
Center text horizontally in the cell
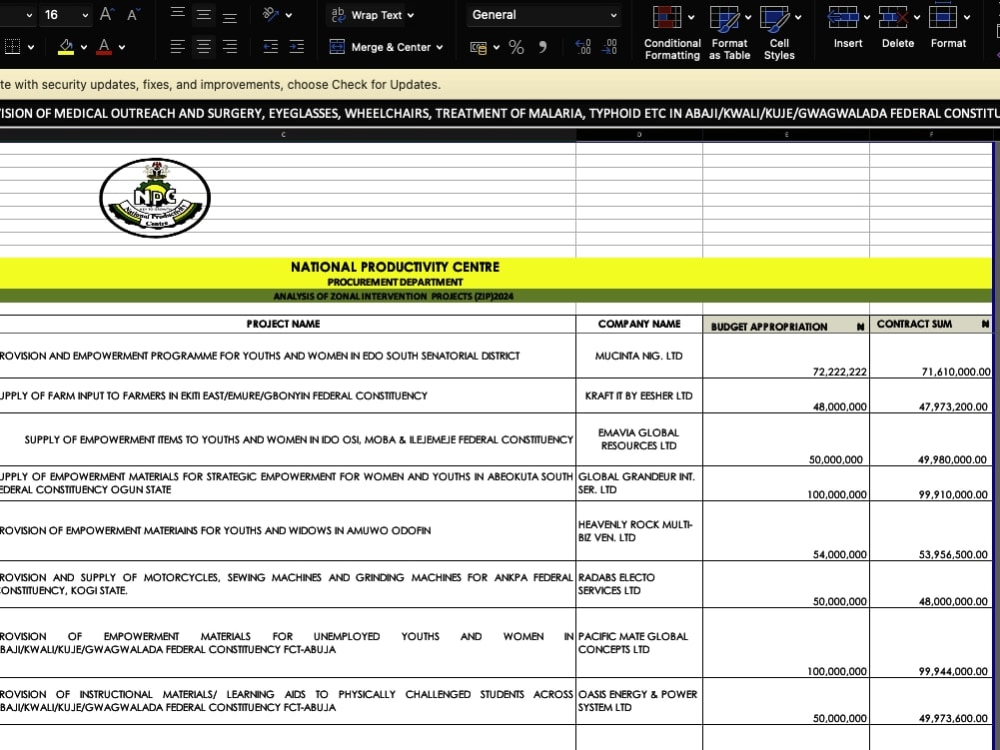click(x=203, y=47)
